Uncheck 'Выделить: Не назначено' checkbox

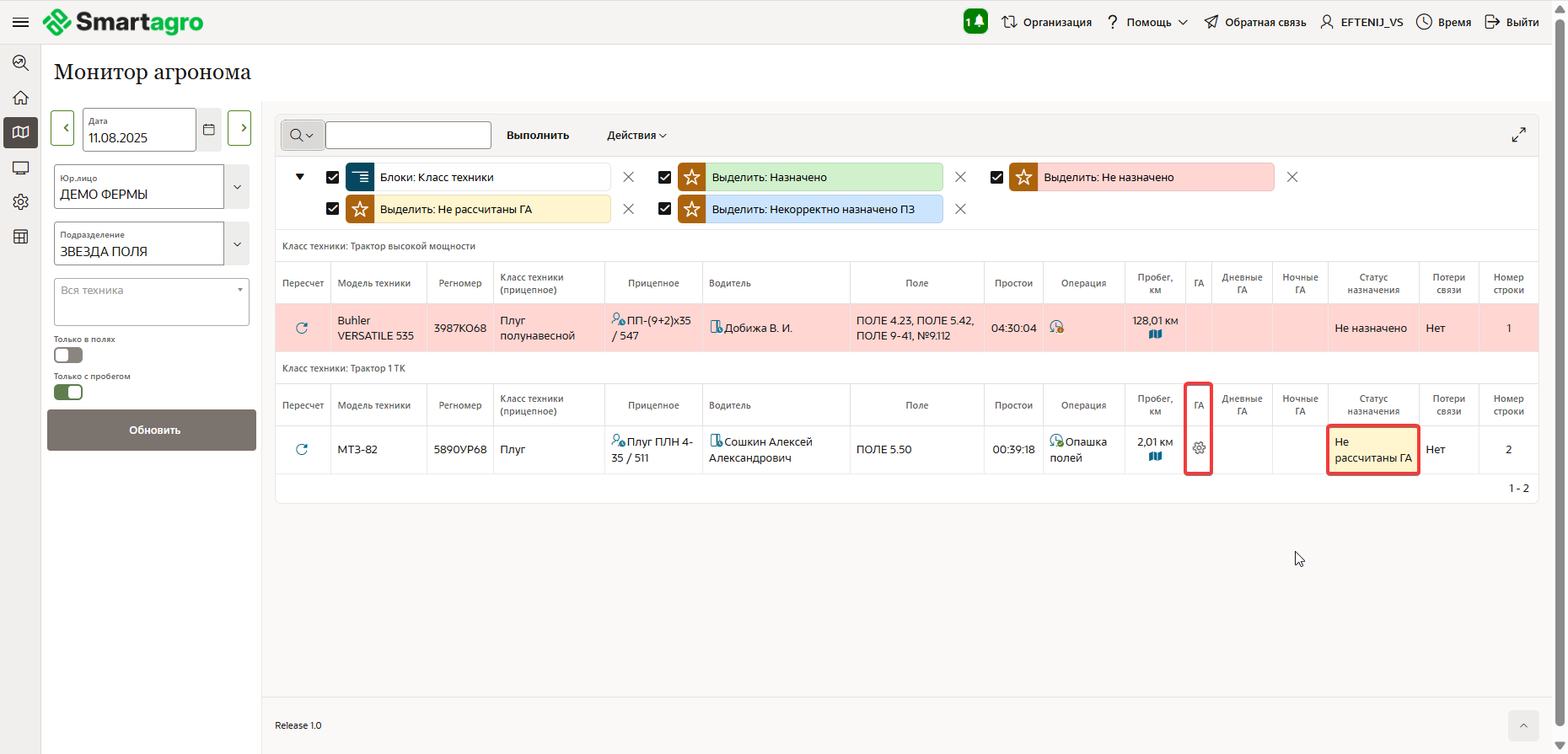pyautogui.click(x=996, y=178)
